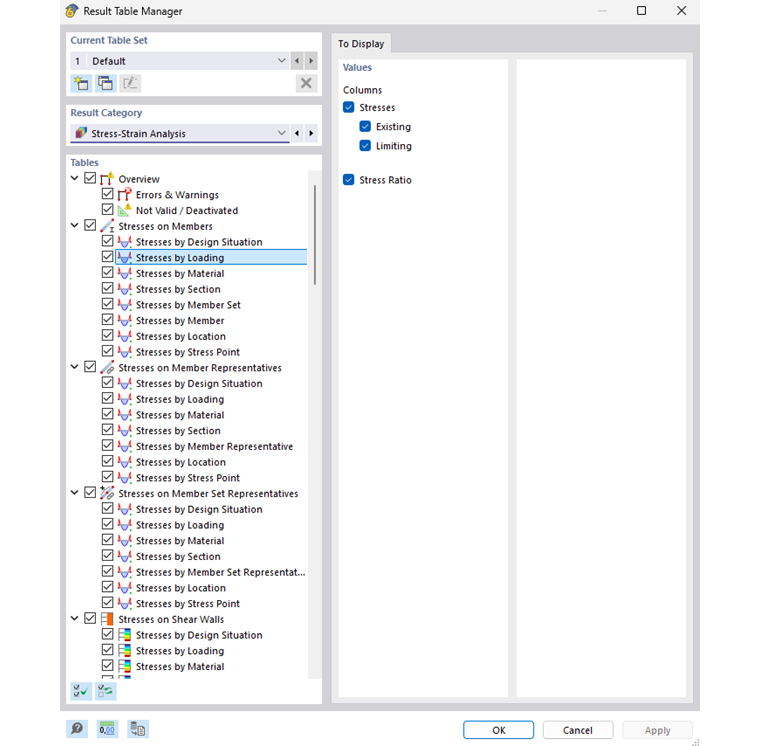The width and height of the screenshot is (760, 746).
Task: Collapse the Stresses on Shear Walls group
Action: (x=75, y=618)
